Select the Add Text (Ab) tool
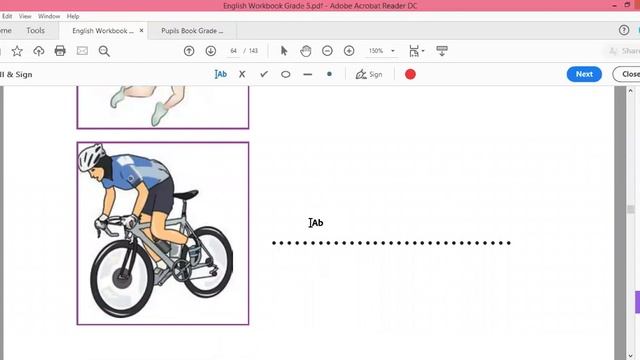This screenshot has width=640, height=360. coord(220,74)
